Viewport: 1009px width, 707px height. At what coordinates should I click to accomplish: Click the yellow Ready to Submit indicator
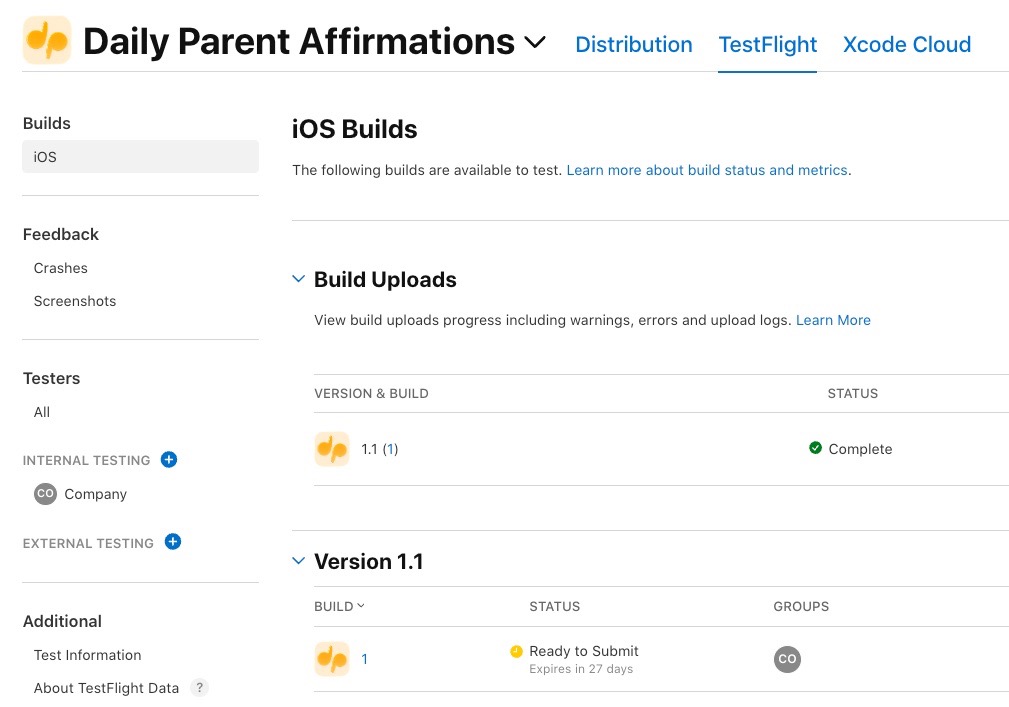(x=516, y=652)
